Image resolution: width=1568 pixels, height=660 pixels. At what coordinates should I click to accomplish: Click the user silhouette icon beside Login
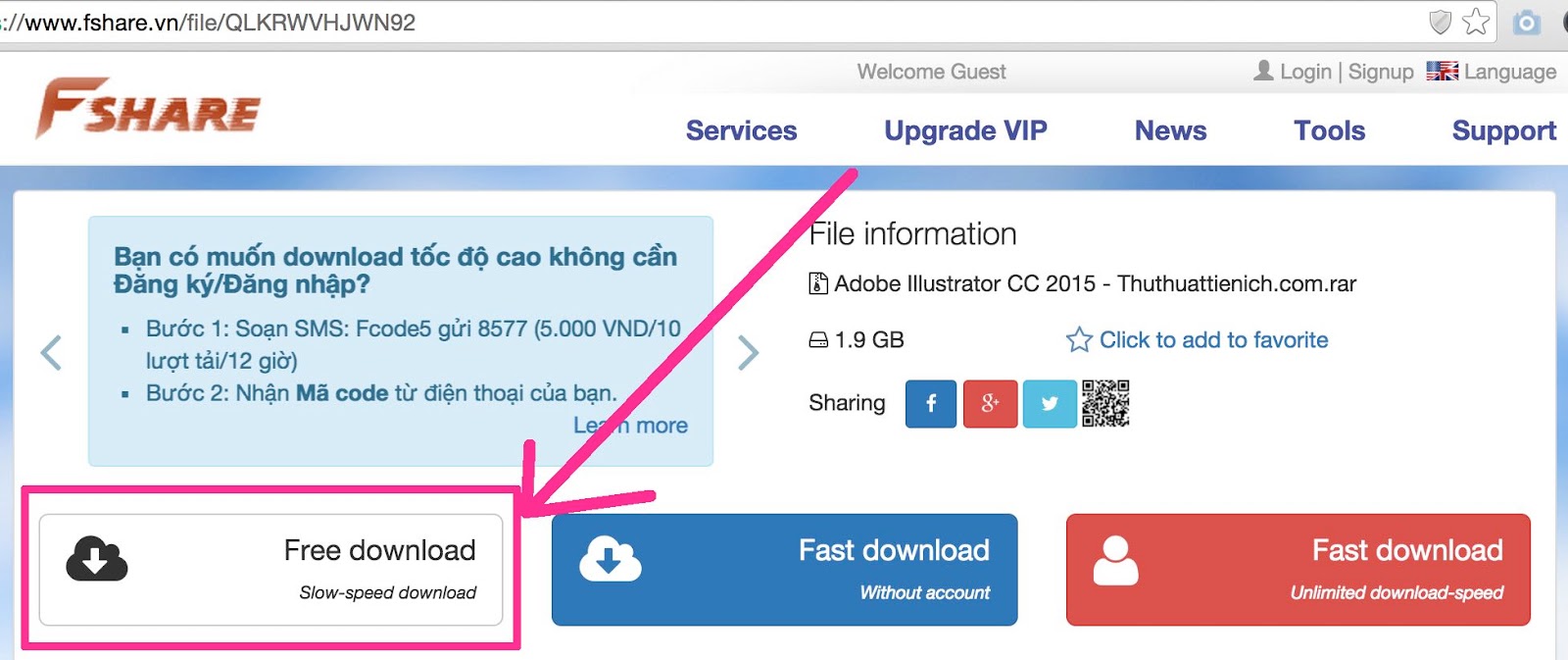[1264, 71]
